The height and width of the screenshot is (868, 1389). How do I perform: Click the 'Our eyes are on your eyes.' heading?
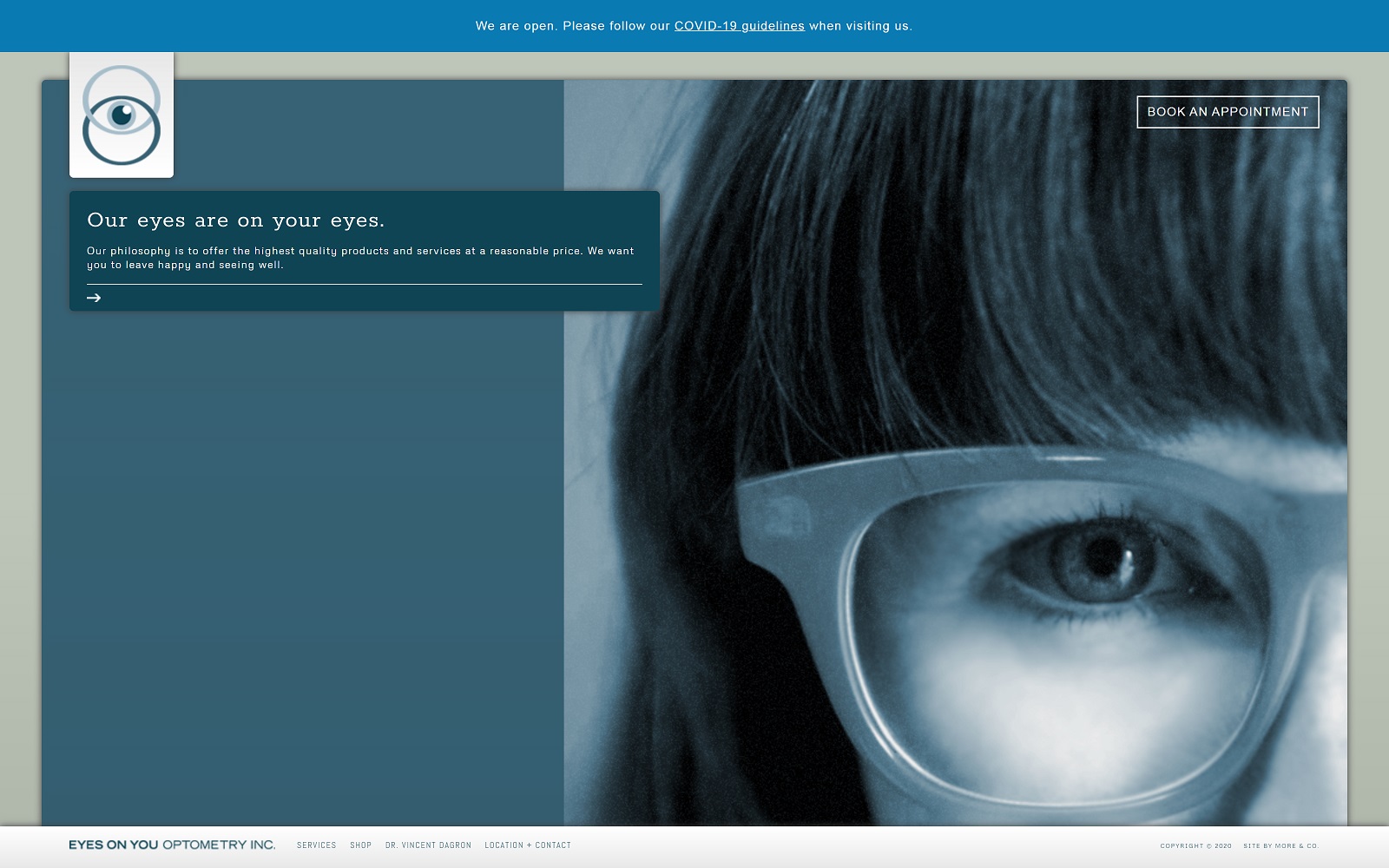tap(235, 220)
